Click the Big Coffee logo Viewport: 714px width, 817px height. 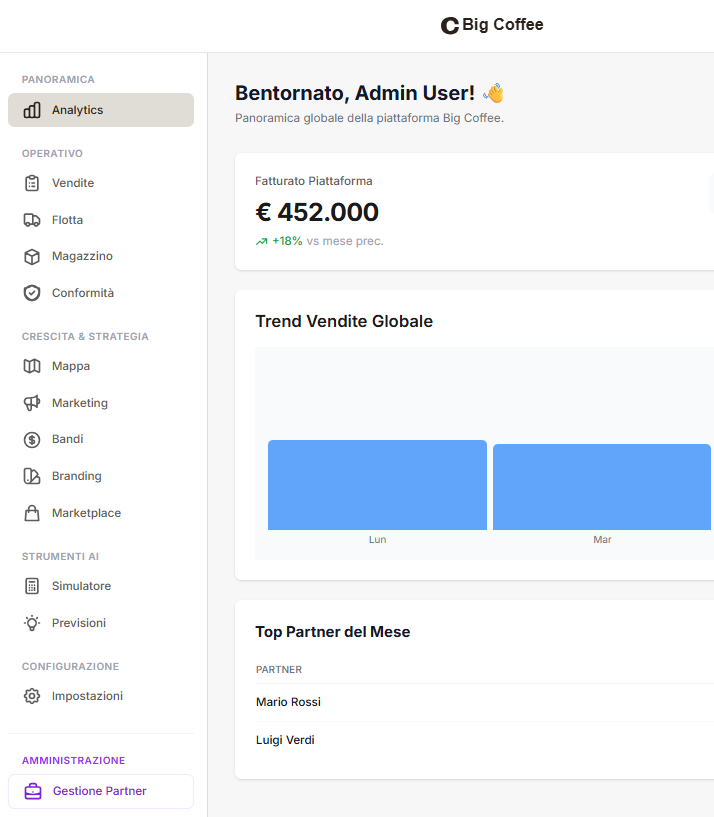491,25
